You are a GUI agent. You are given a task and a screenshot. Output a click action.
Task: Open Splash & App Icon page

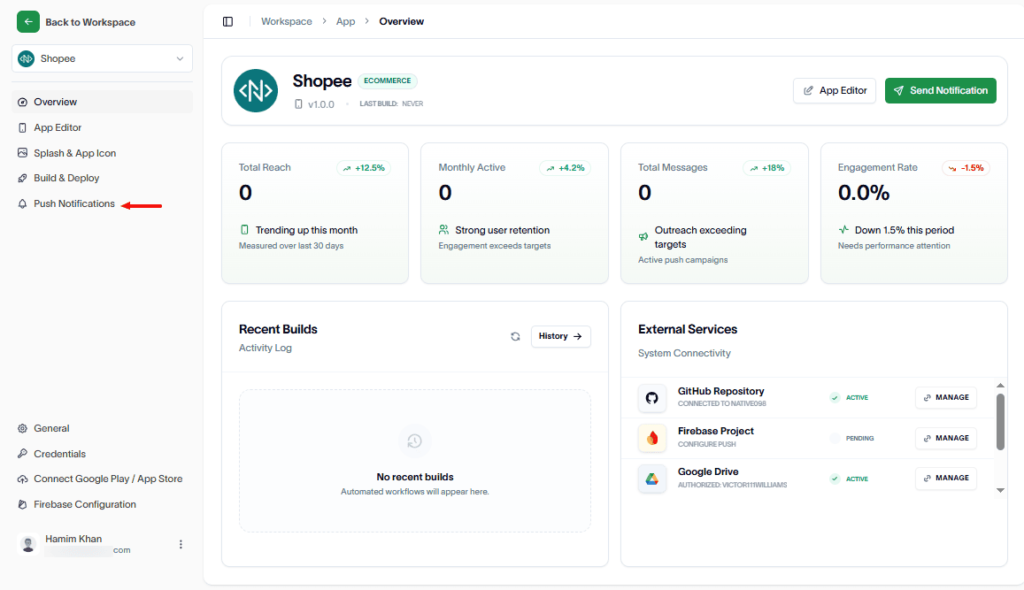point(102,153)
